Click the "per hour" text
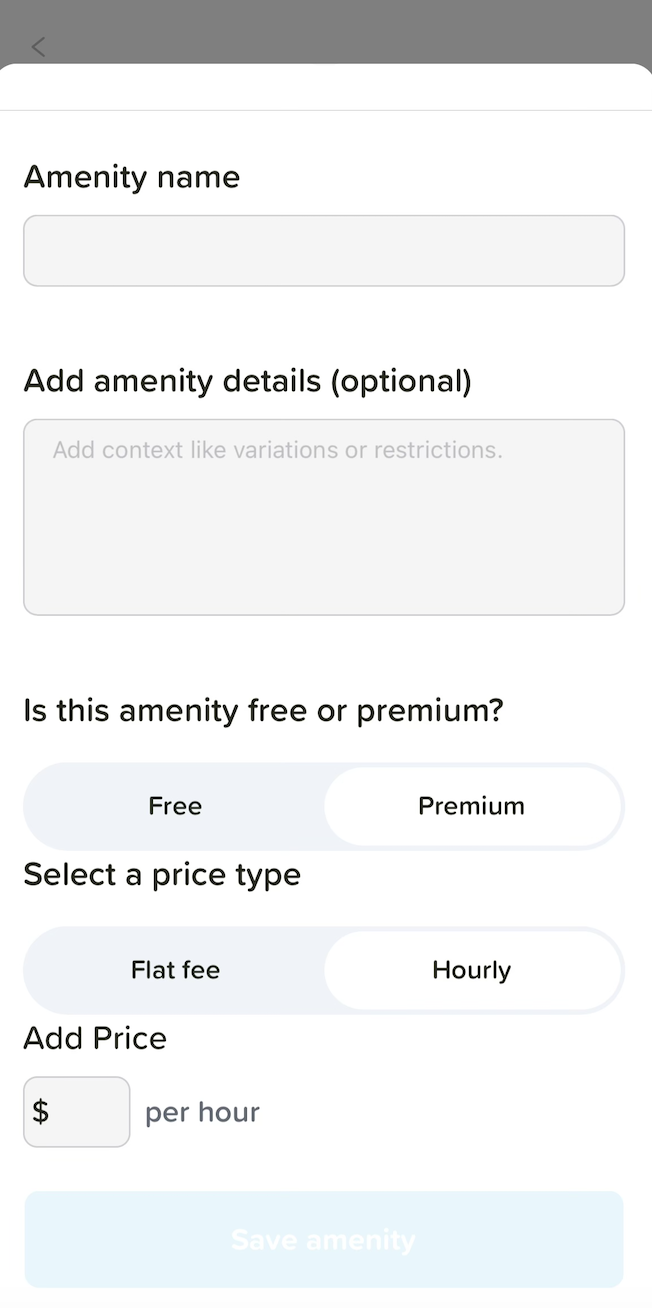Image resolution: width=652 pixels, height=1308 pixels. [x=202, y=1112]
